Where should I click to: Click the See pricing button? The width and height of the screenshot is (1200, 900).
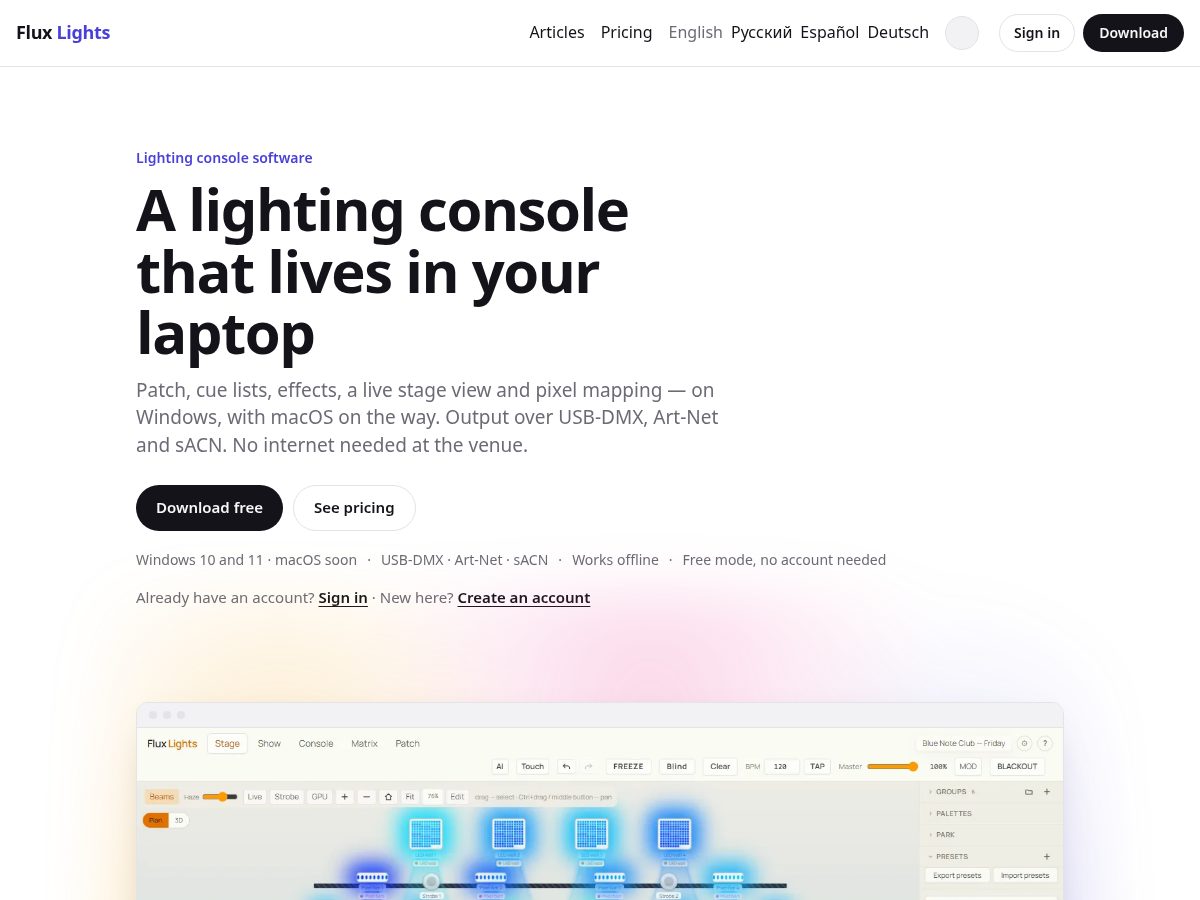point(354,508)
